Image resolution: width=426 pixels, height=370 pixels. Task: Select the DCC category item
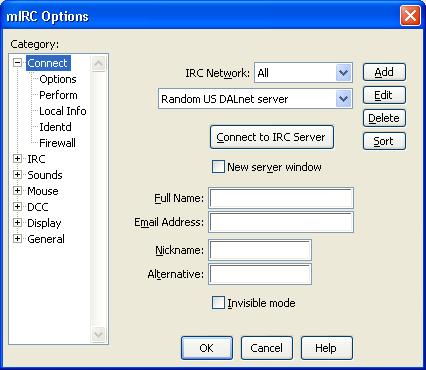[x=38, y=207]
